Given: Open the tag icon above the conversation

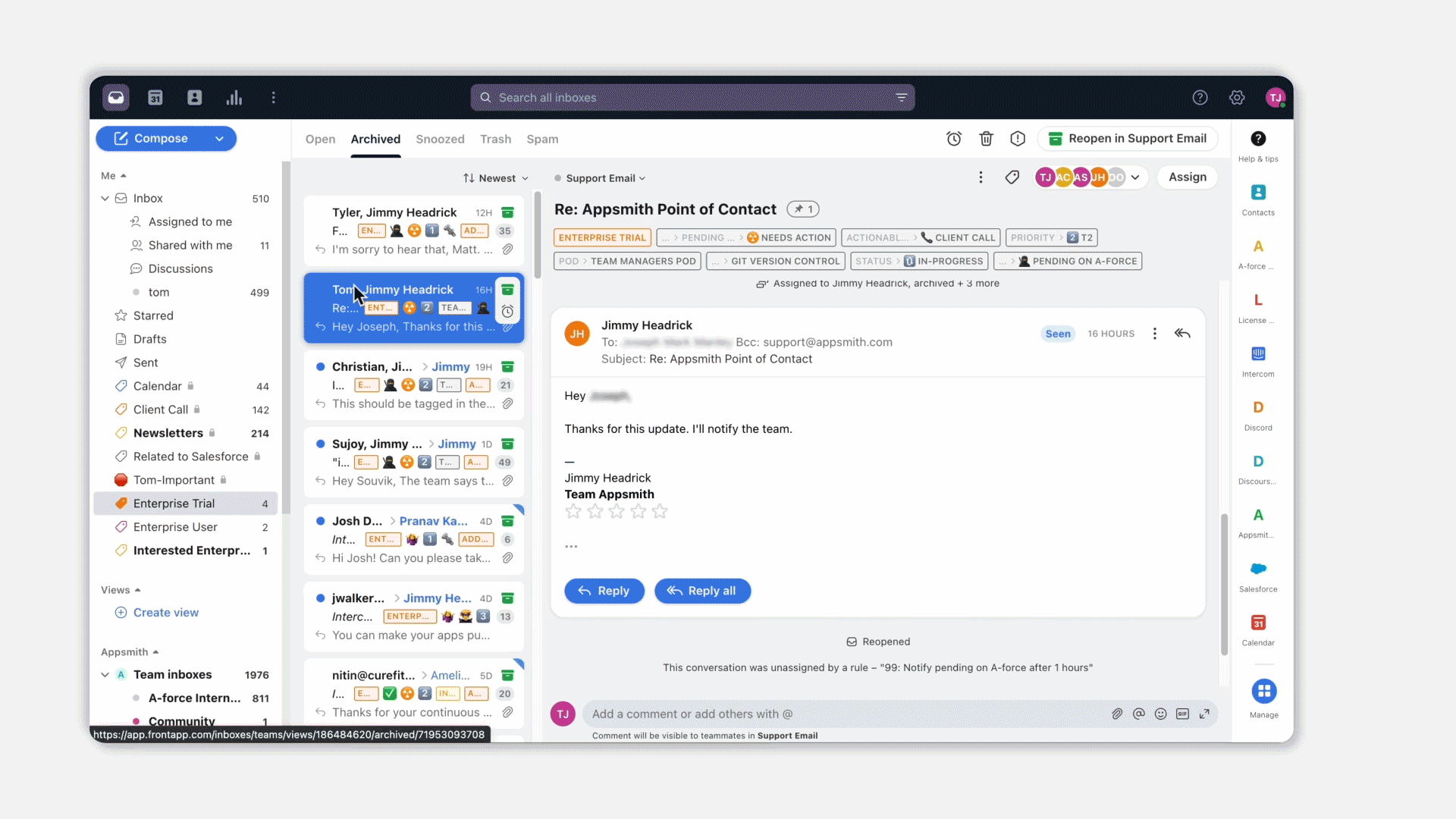Looking at the screenshot, I should [1012, 177].
